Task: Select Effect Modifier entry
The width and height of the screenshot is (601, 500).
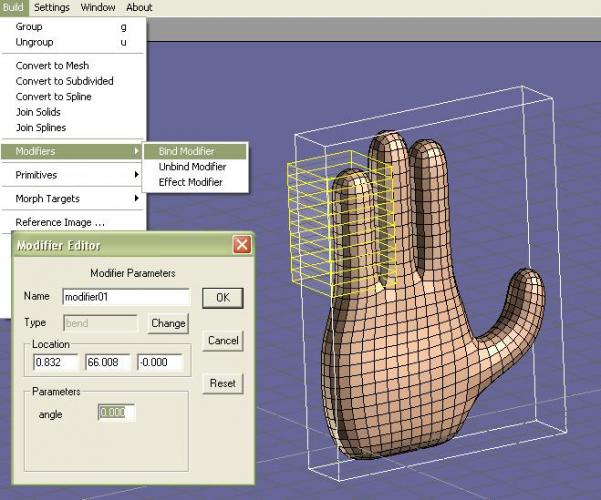Action: coord(190,182)
